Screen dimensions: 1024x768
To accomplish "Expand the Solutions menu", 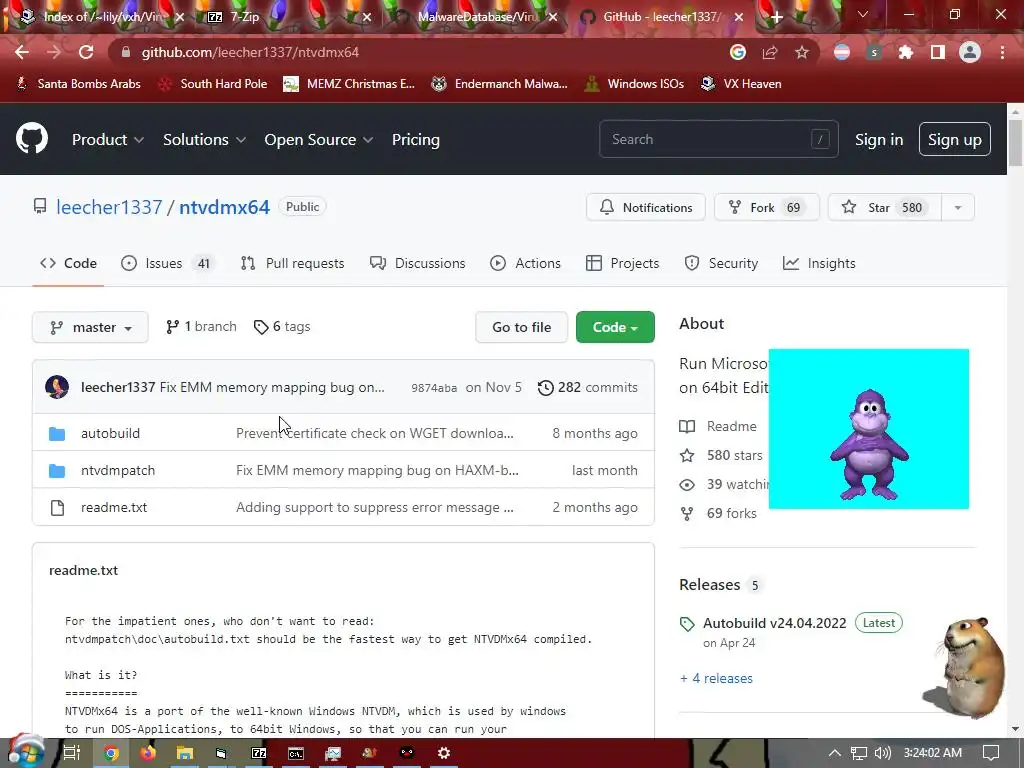I will pos(204,139).
